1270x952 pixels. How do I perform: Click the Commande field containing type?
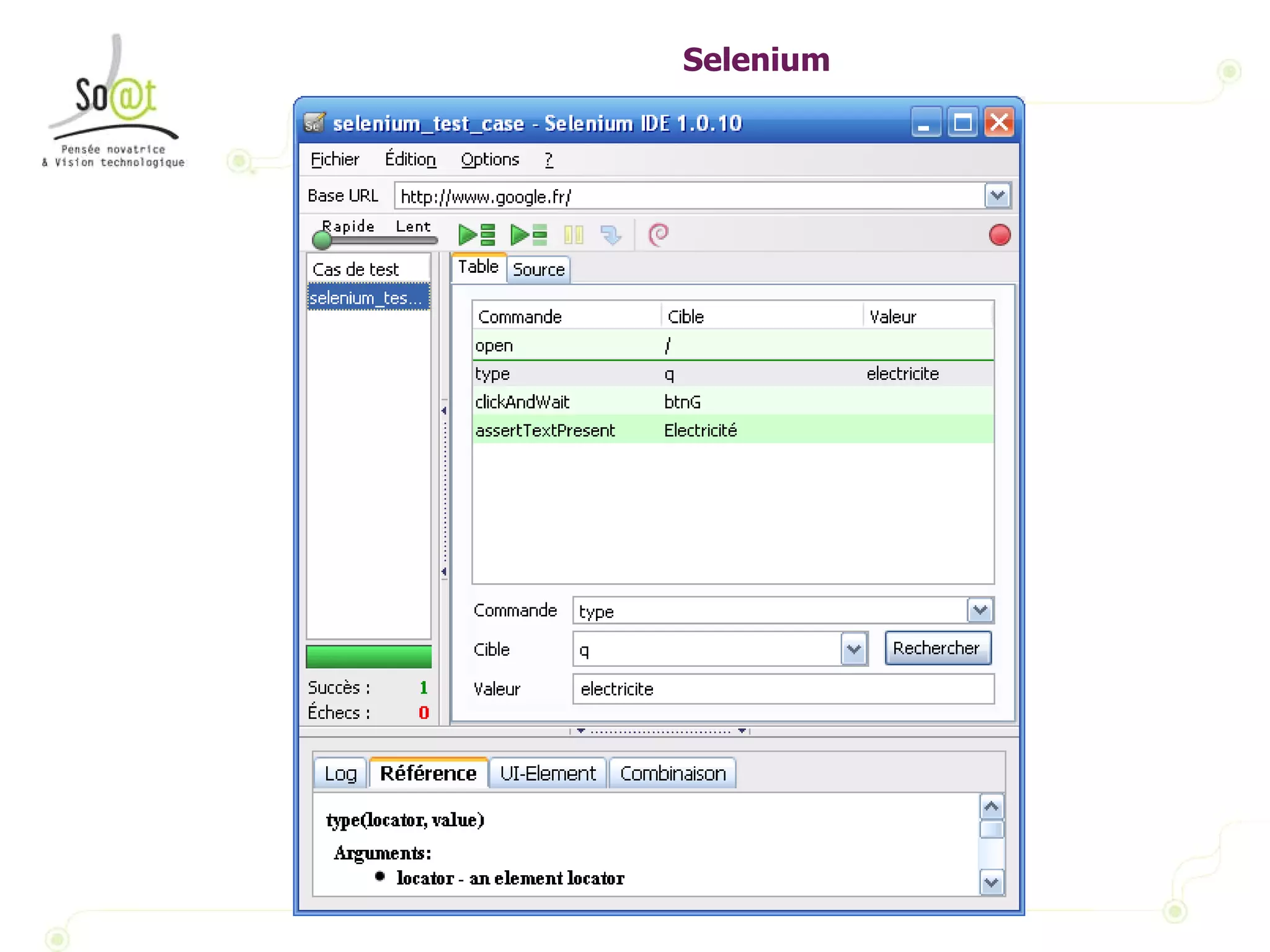[x=770, y=611]
